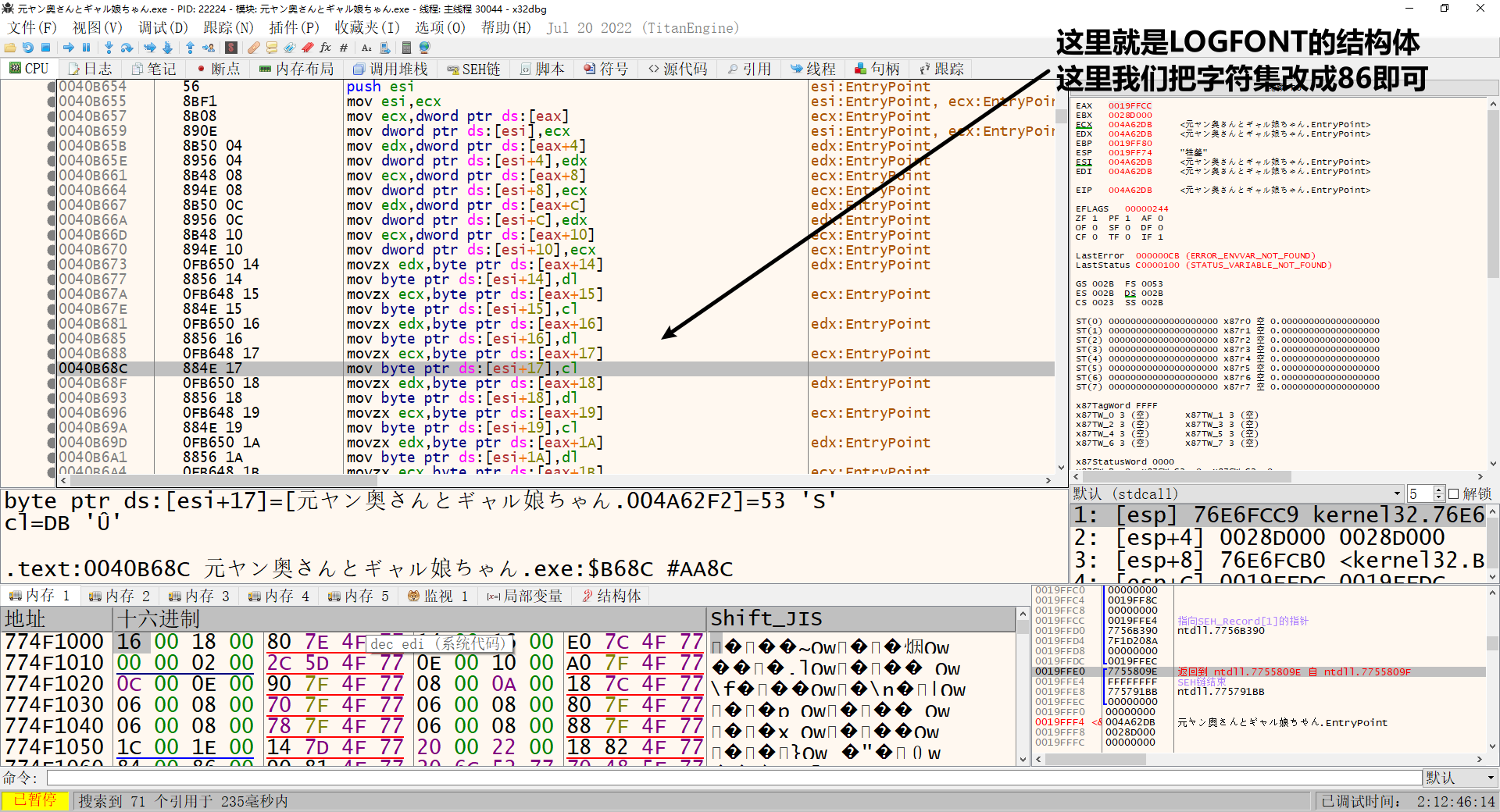Increase the argument count spinner value
The image size is (1500, 812).
[x=1438, y=490]
